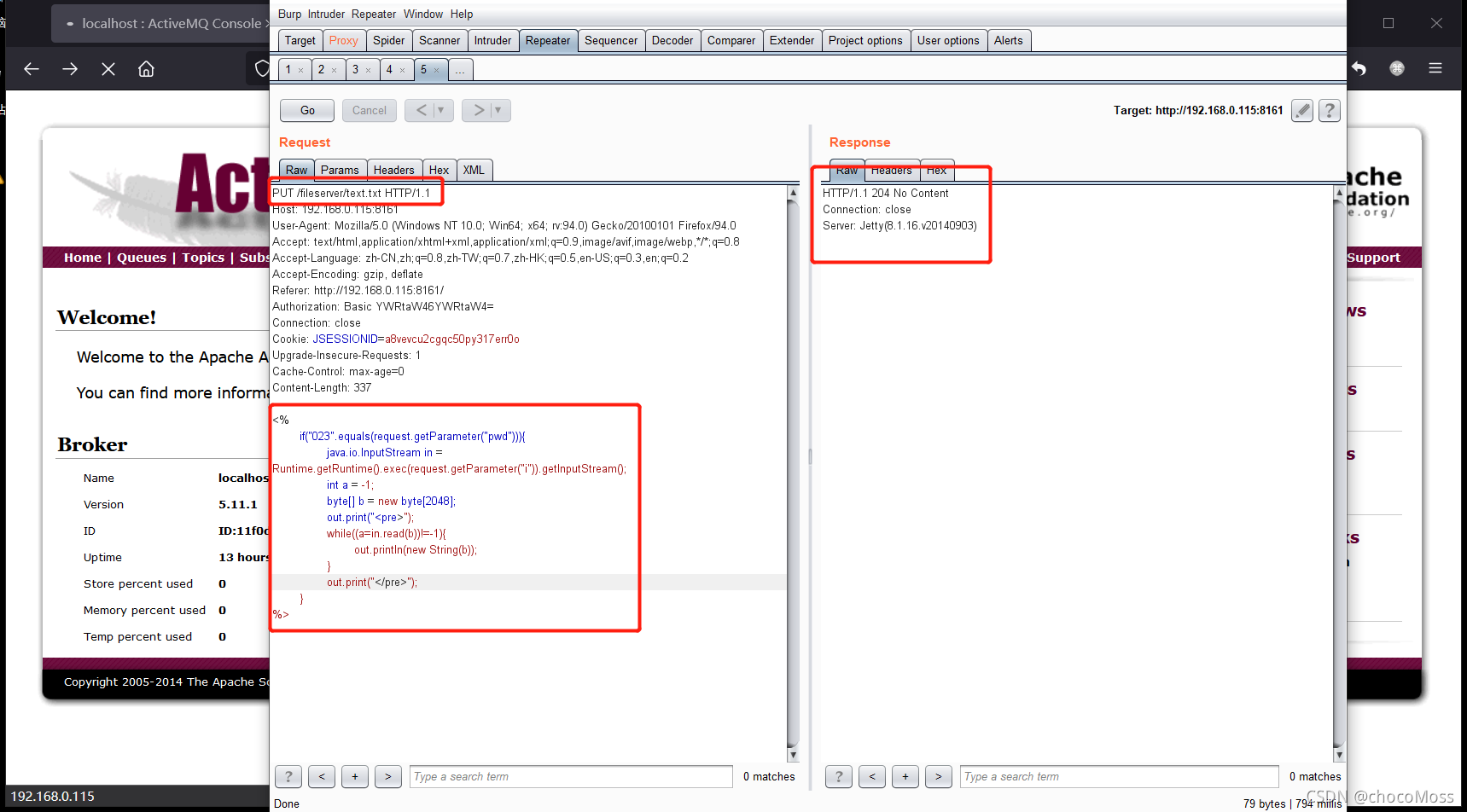Image resolution: width=1467 pixels, height=812 pixels.
Task: Open request search help question-mark button
Action: click(x=288, y=776)
